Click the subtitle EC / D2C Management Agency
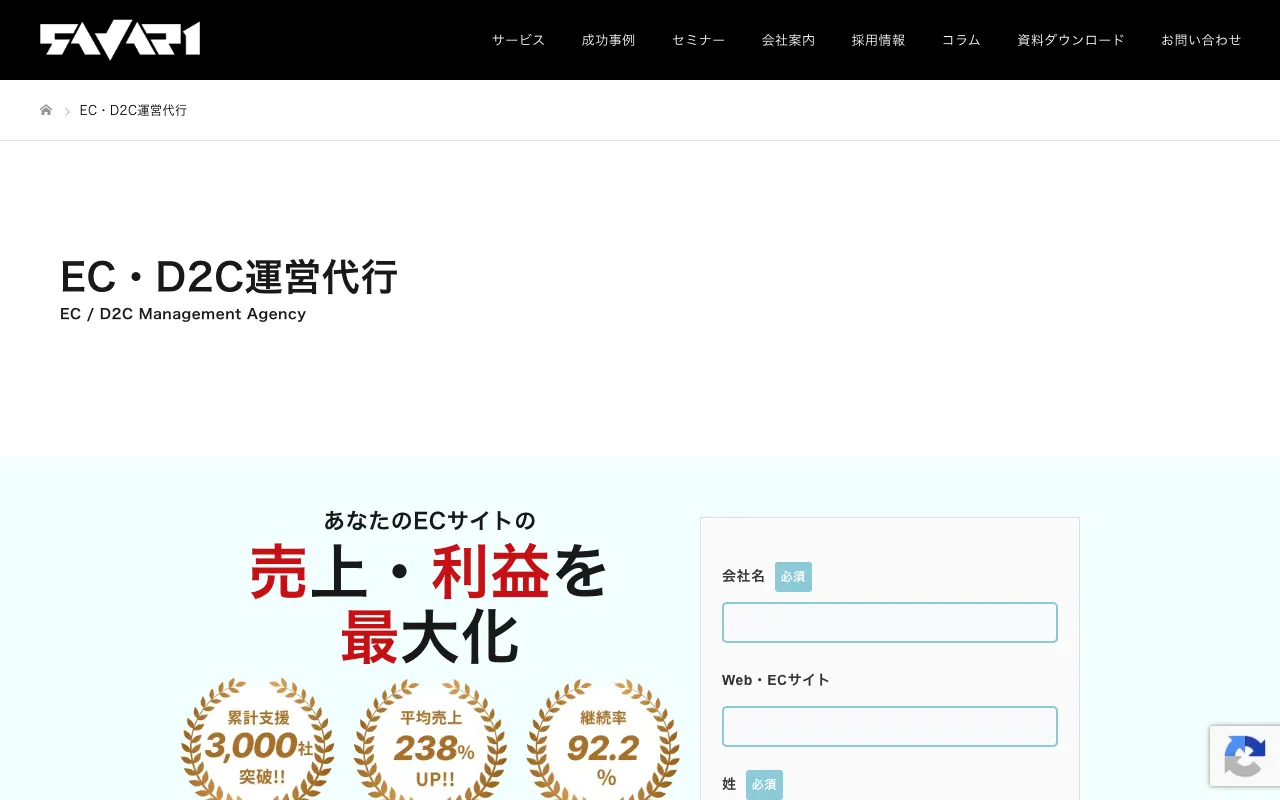 click(183, 314)
